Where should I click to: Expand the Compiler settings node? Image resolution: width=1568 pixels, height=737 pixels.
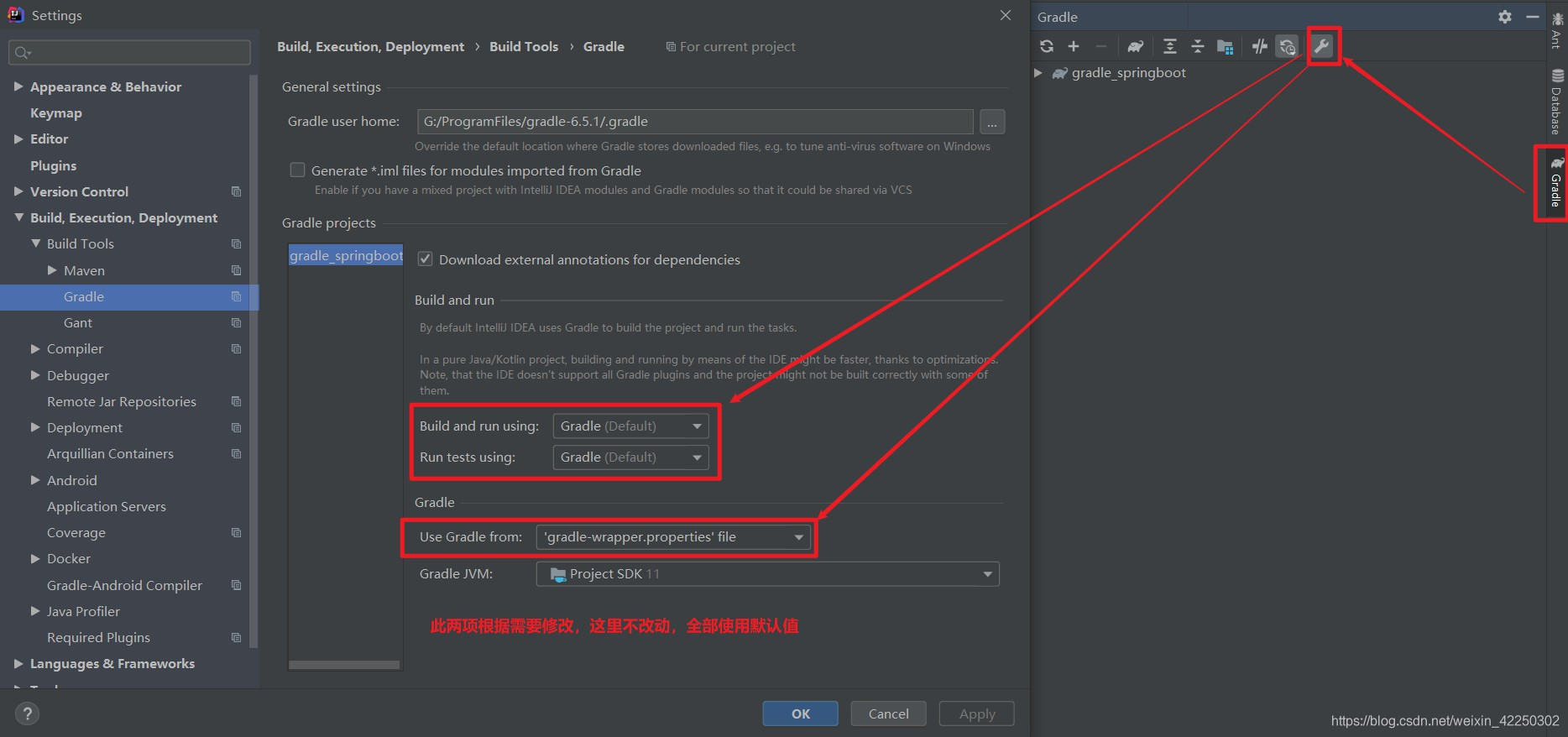(x=35, y=348)
